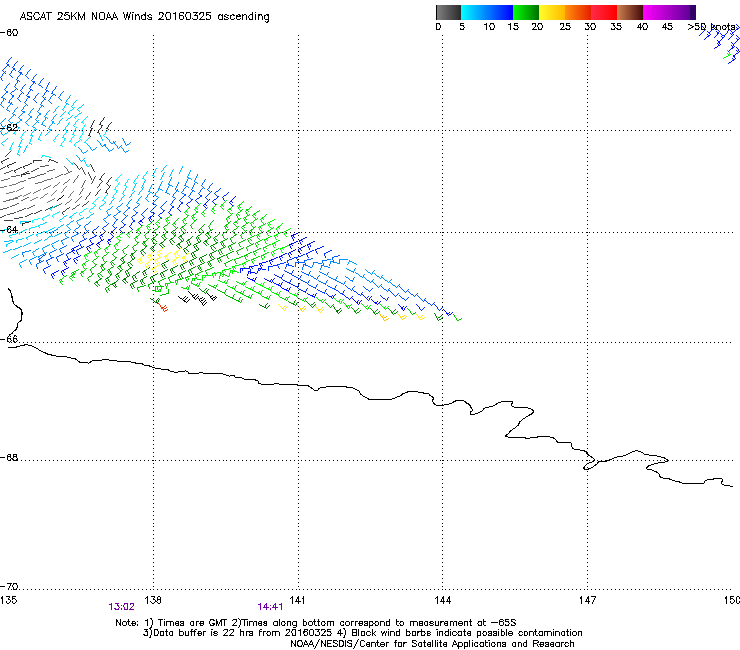
Task: Click the longitude label '138'
Action: pos(153,600)
